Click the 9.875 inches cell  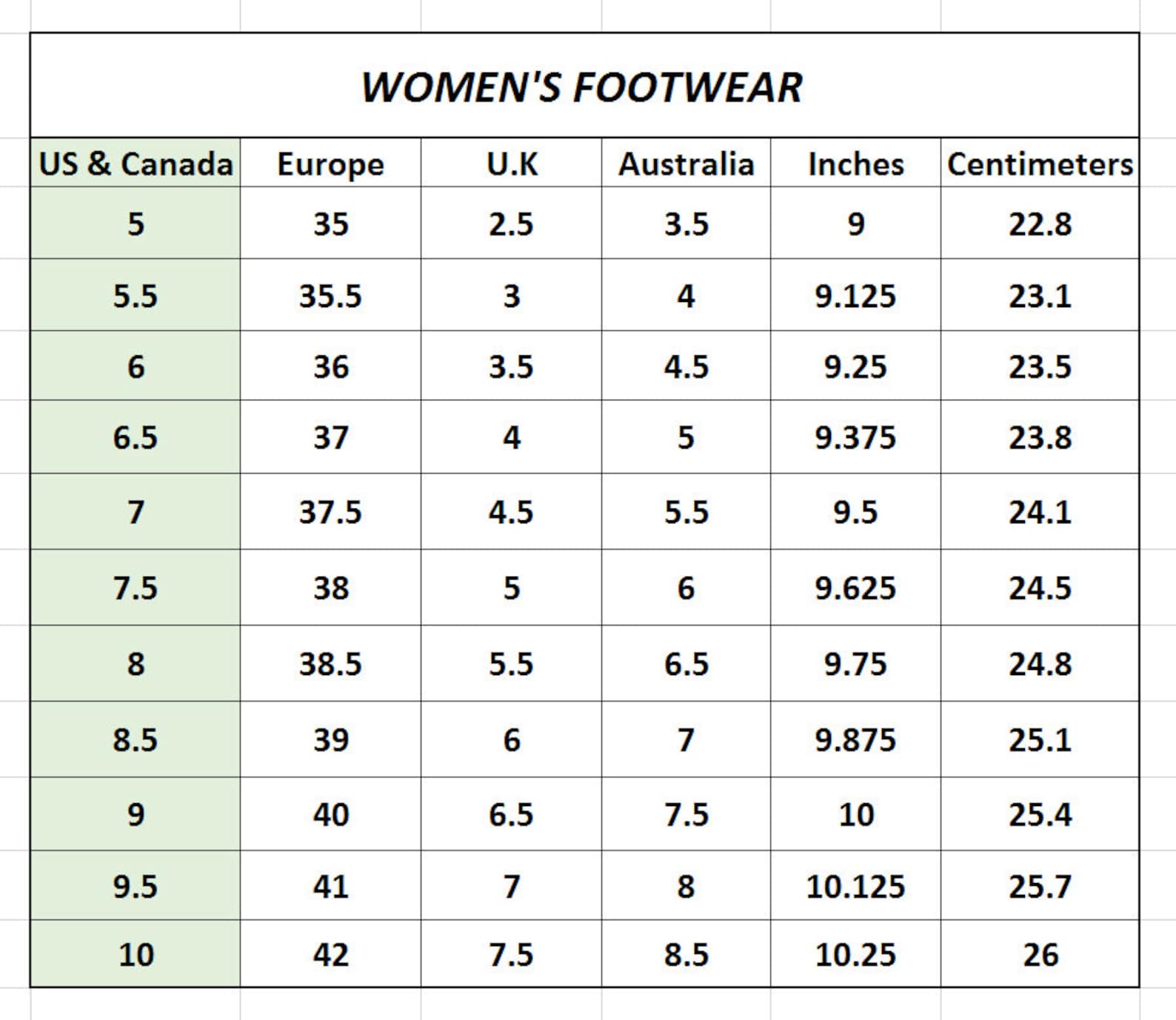pos(855,739)
